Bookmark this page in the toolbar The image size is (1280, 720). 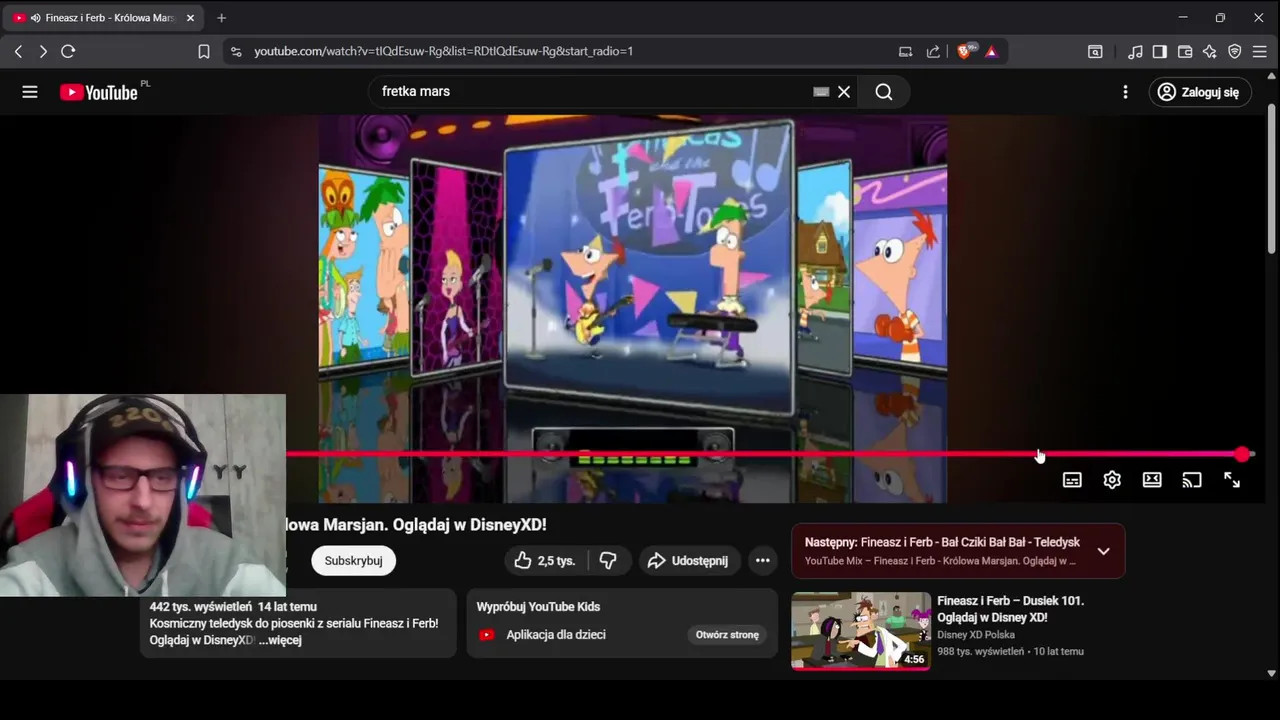click(x=204, y=51)
